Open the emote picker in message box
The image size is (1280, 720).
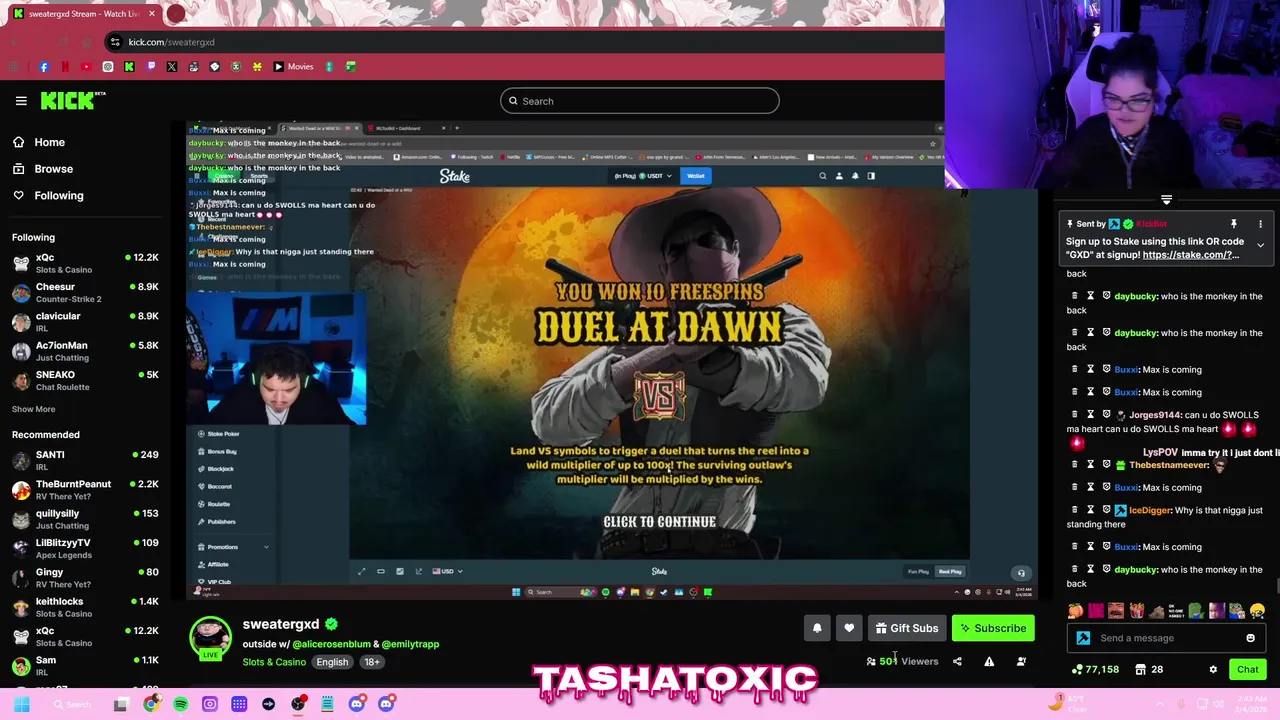click(x=1250, y=638)
